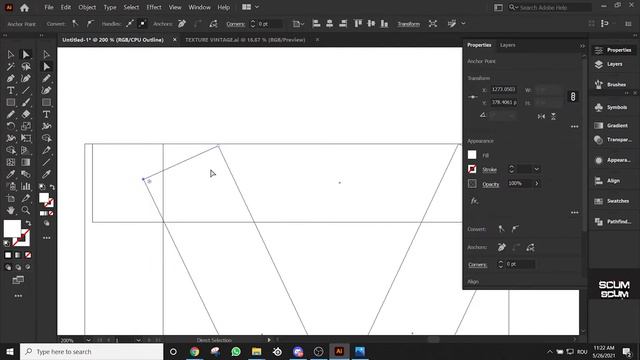The height and width of the screenshot is (360, 640).
Task: Select the Zoom tool
Action: coord(26,211)
